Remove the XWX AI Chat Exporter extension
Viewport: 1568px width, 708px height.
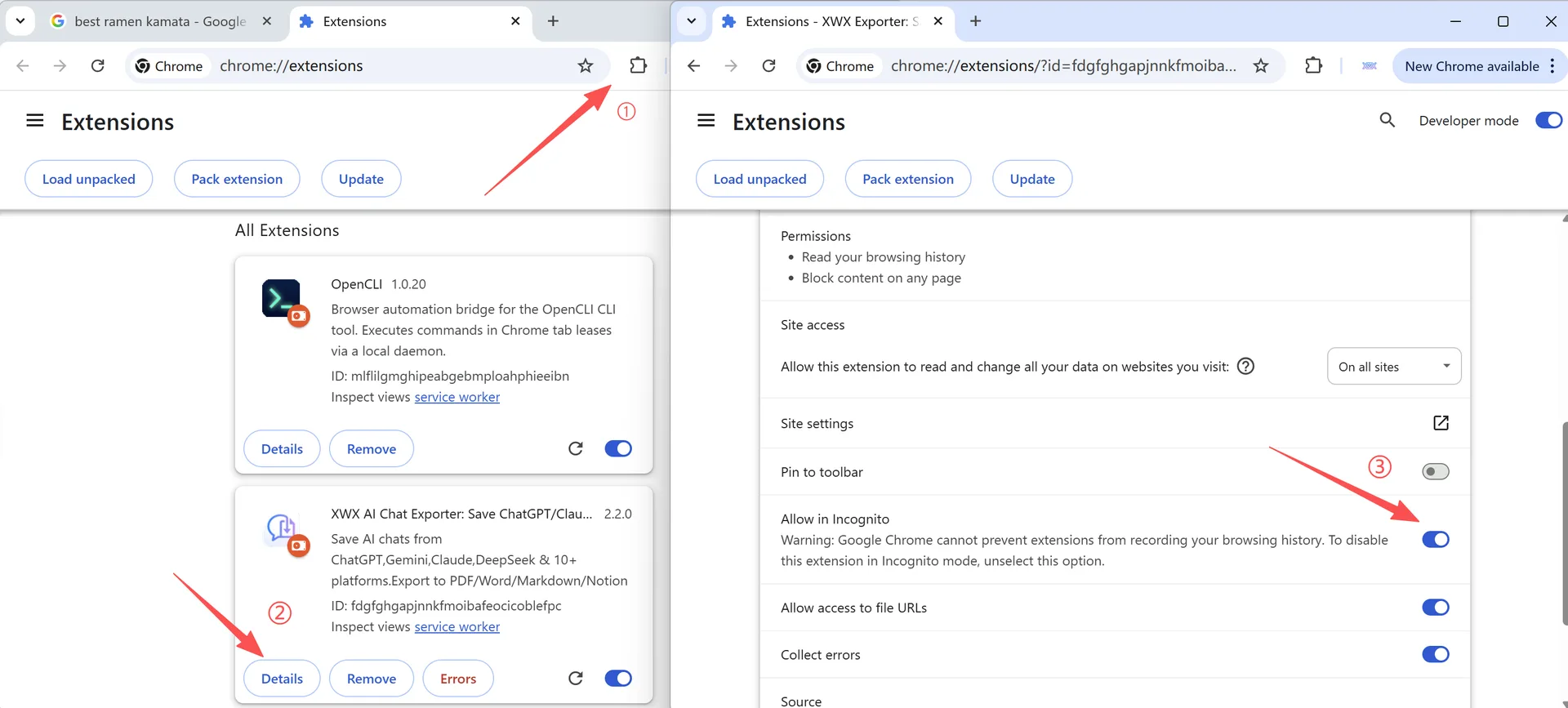[372, 679]
